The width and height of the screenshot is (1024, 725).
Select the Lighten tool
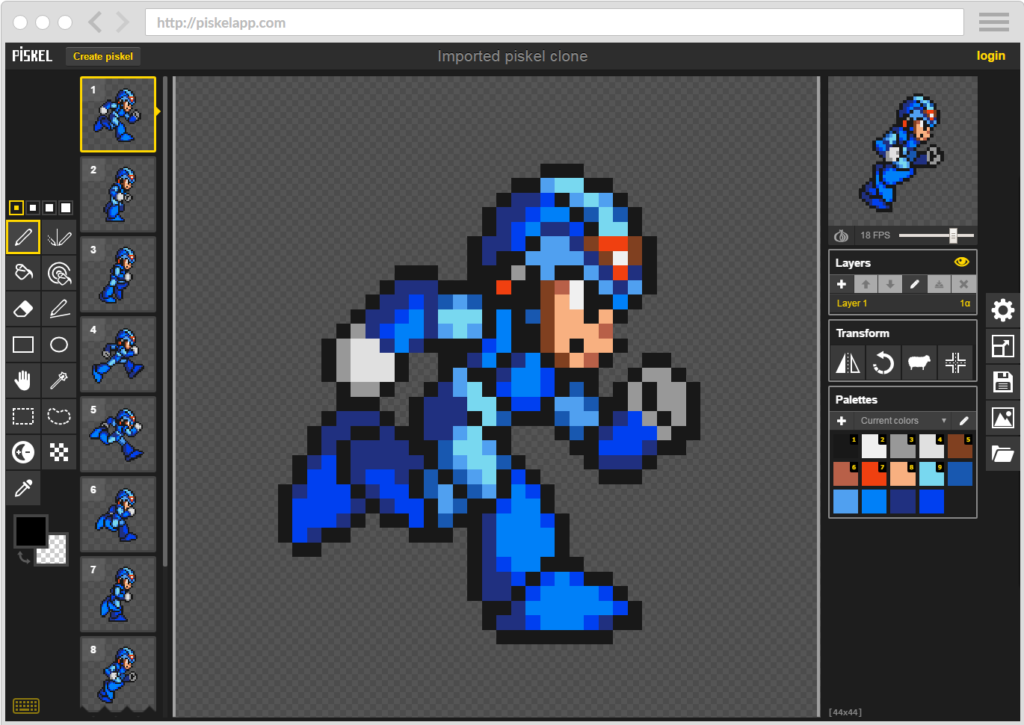[59, 308]
